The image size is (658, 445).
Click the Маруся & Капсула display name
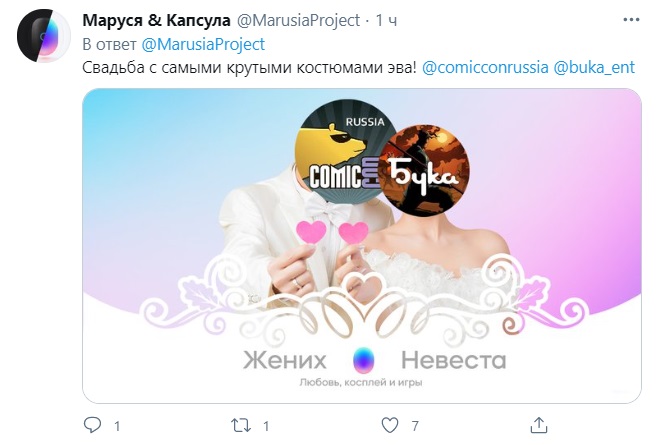[156, 20]
